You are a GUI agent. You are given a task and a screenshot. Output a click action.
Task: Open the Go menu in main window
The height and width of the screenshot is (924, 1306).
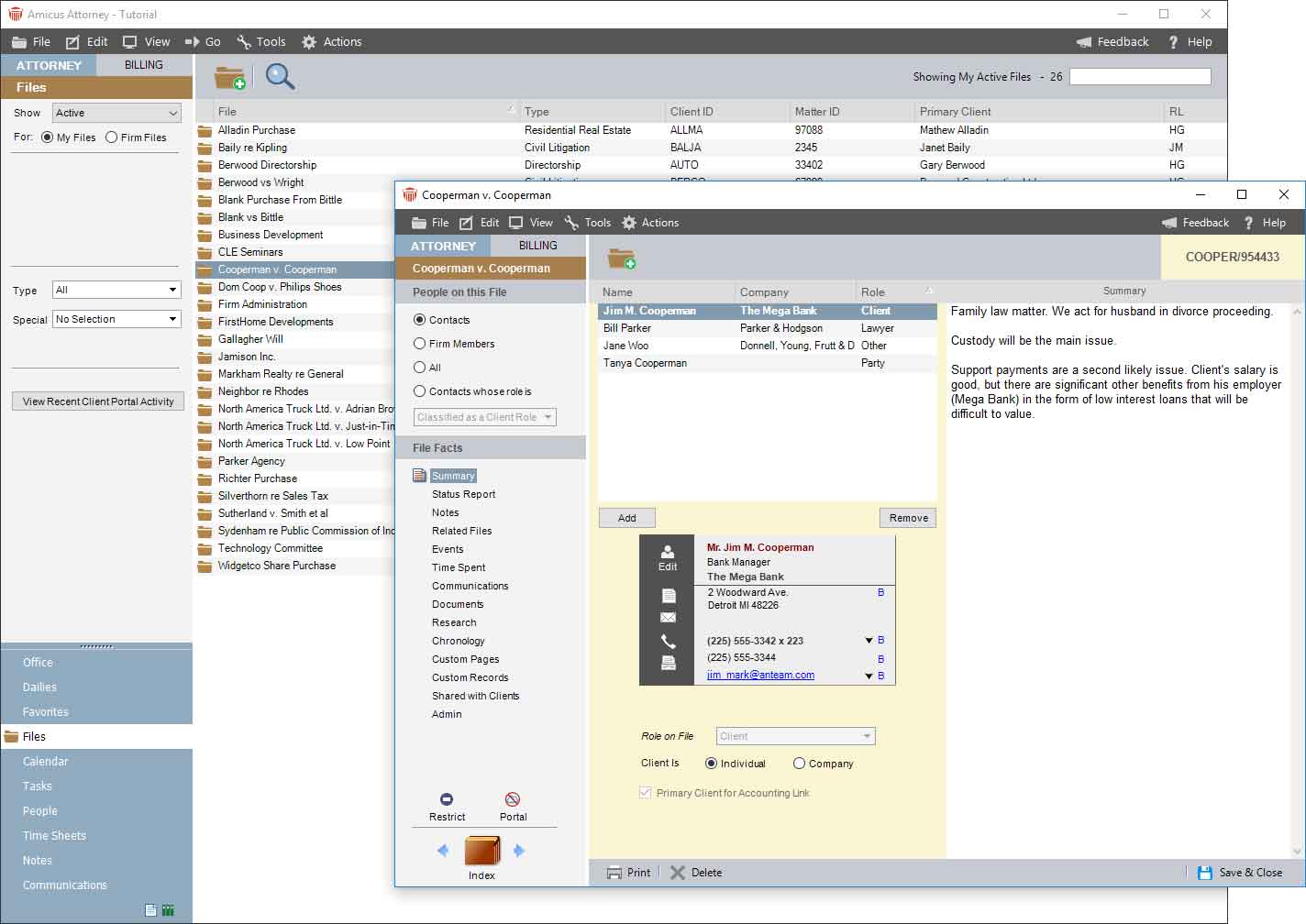click(x=203, y=42)
